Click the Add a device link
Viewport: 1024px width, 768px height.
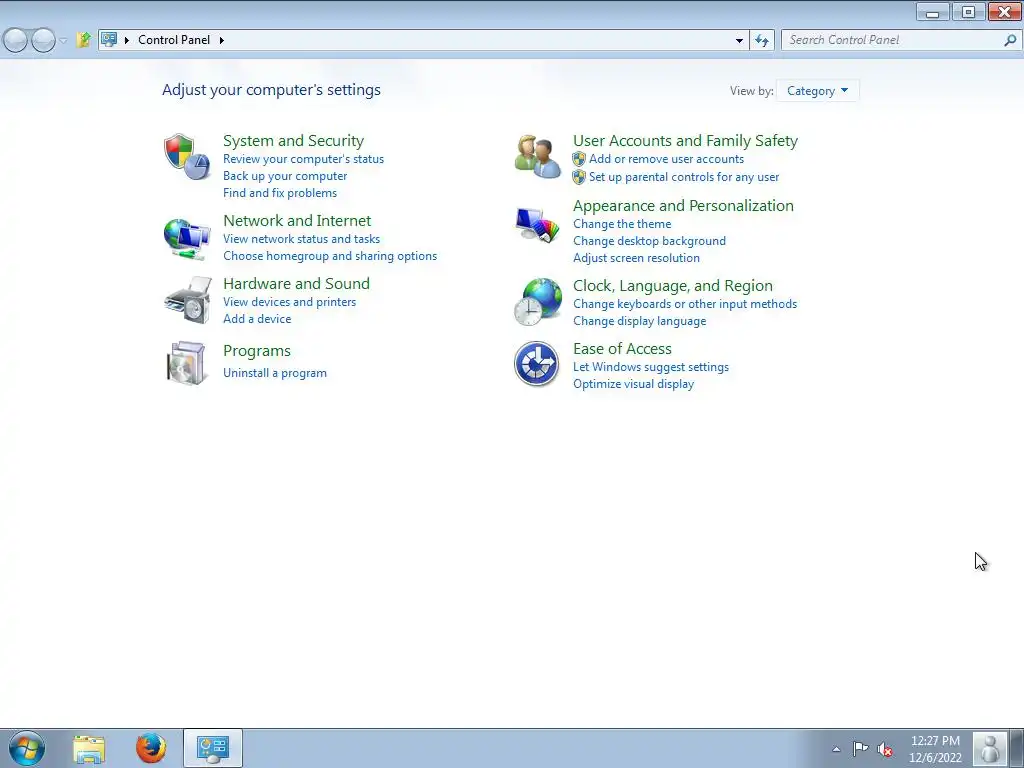(x=257, y=319)
